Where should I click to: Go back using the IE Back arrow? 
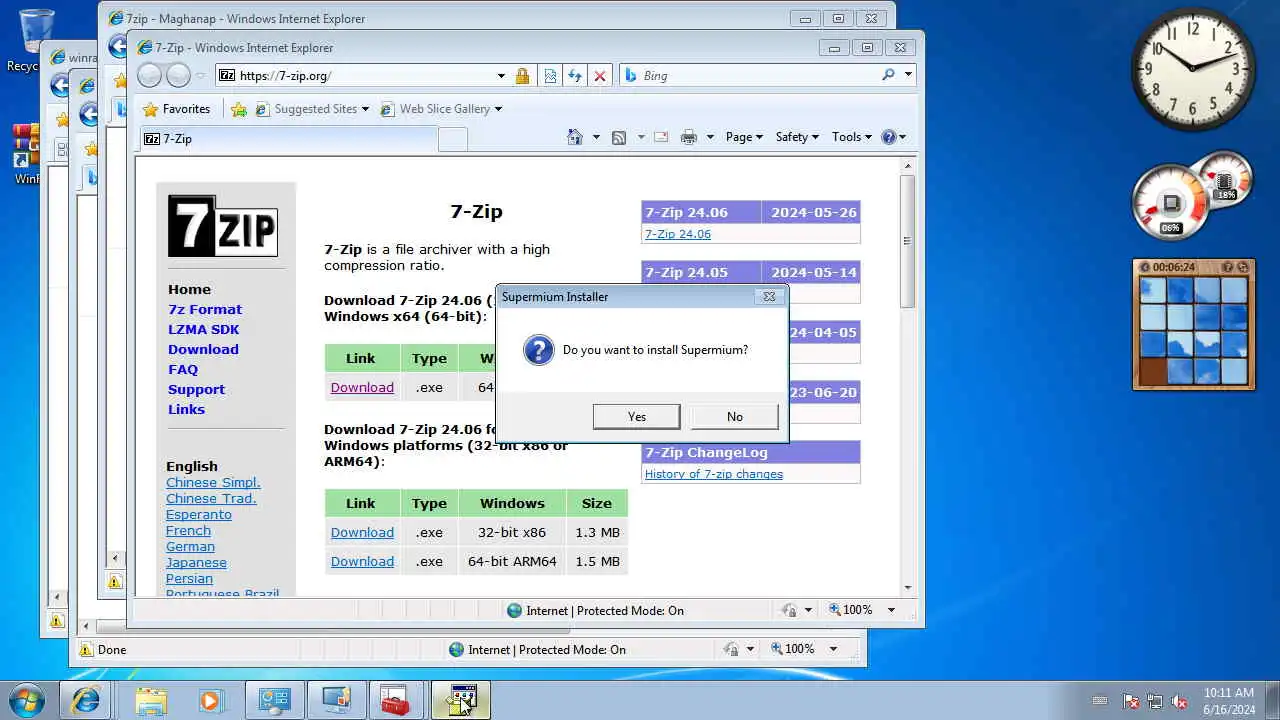[x=149, y=75]
